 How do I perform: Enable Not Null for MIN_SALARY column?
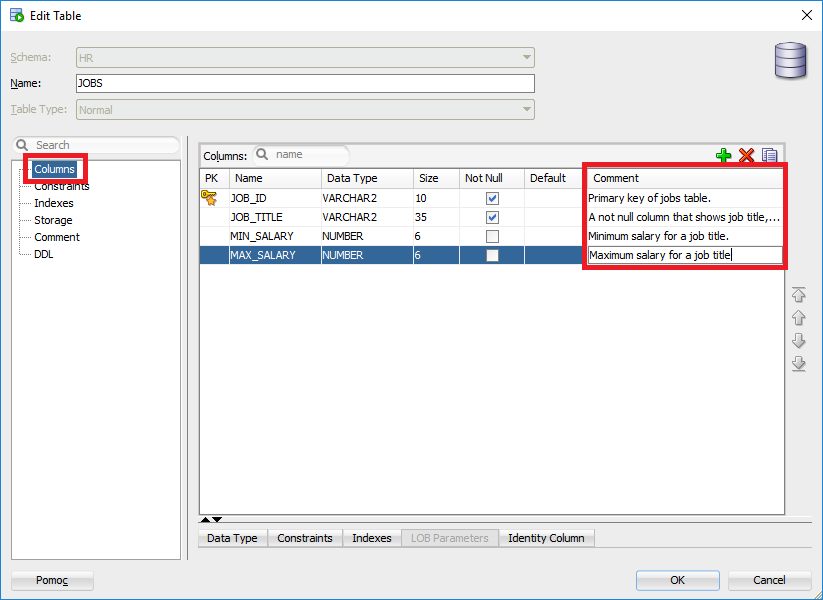[x=491, y=236]
